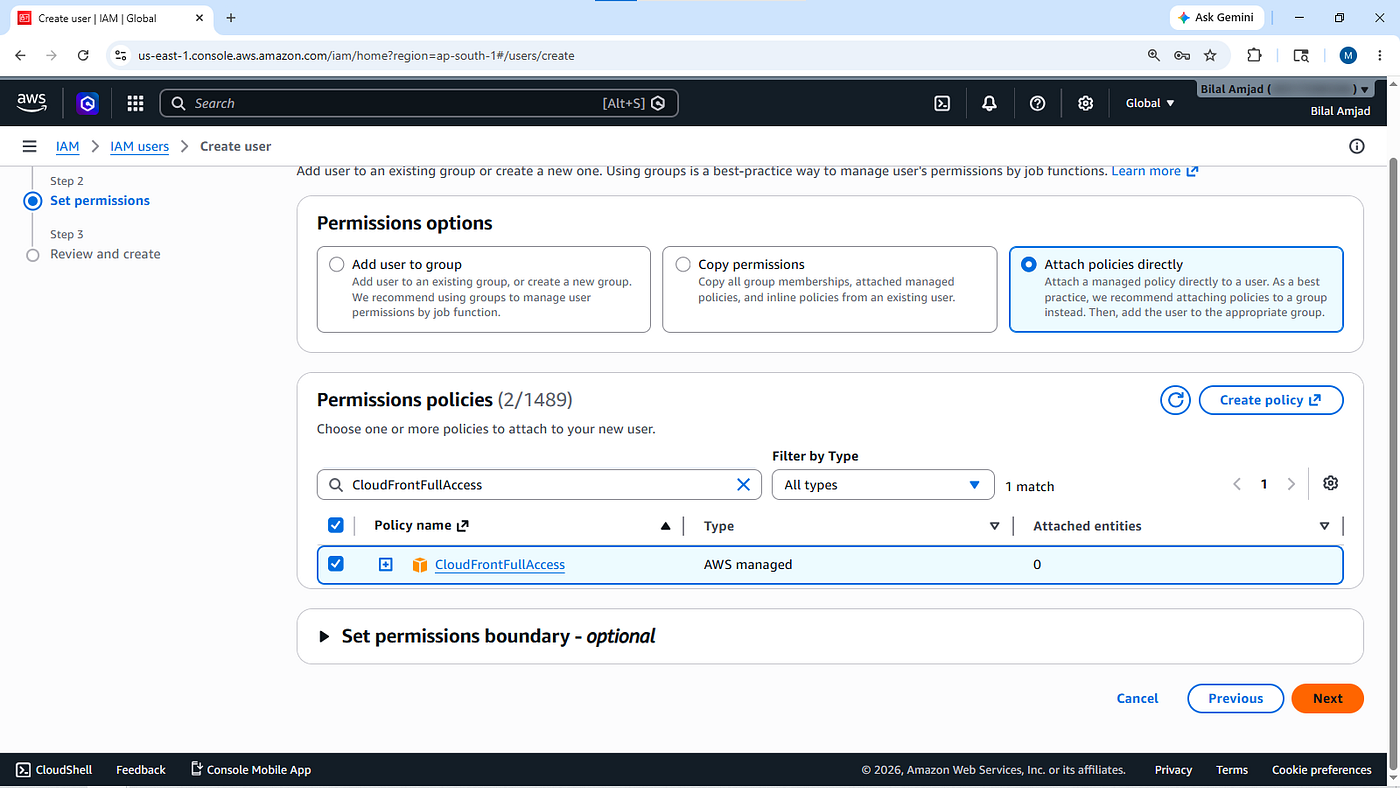
Task: View site information icon in the address bar
Action: (121, 56)
